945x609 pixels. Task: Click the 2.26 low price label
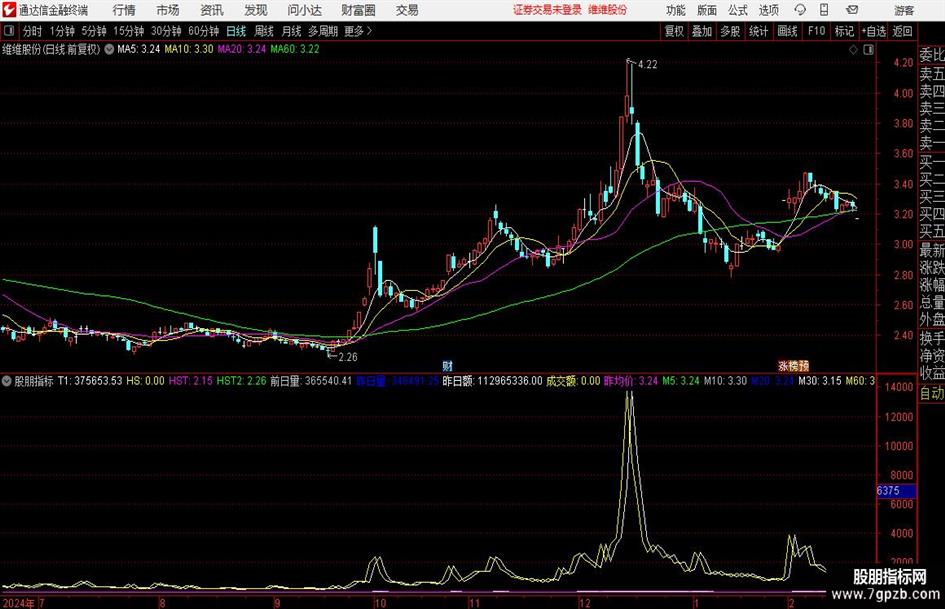click(x=348, y=357)
